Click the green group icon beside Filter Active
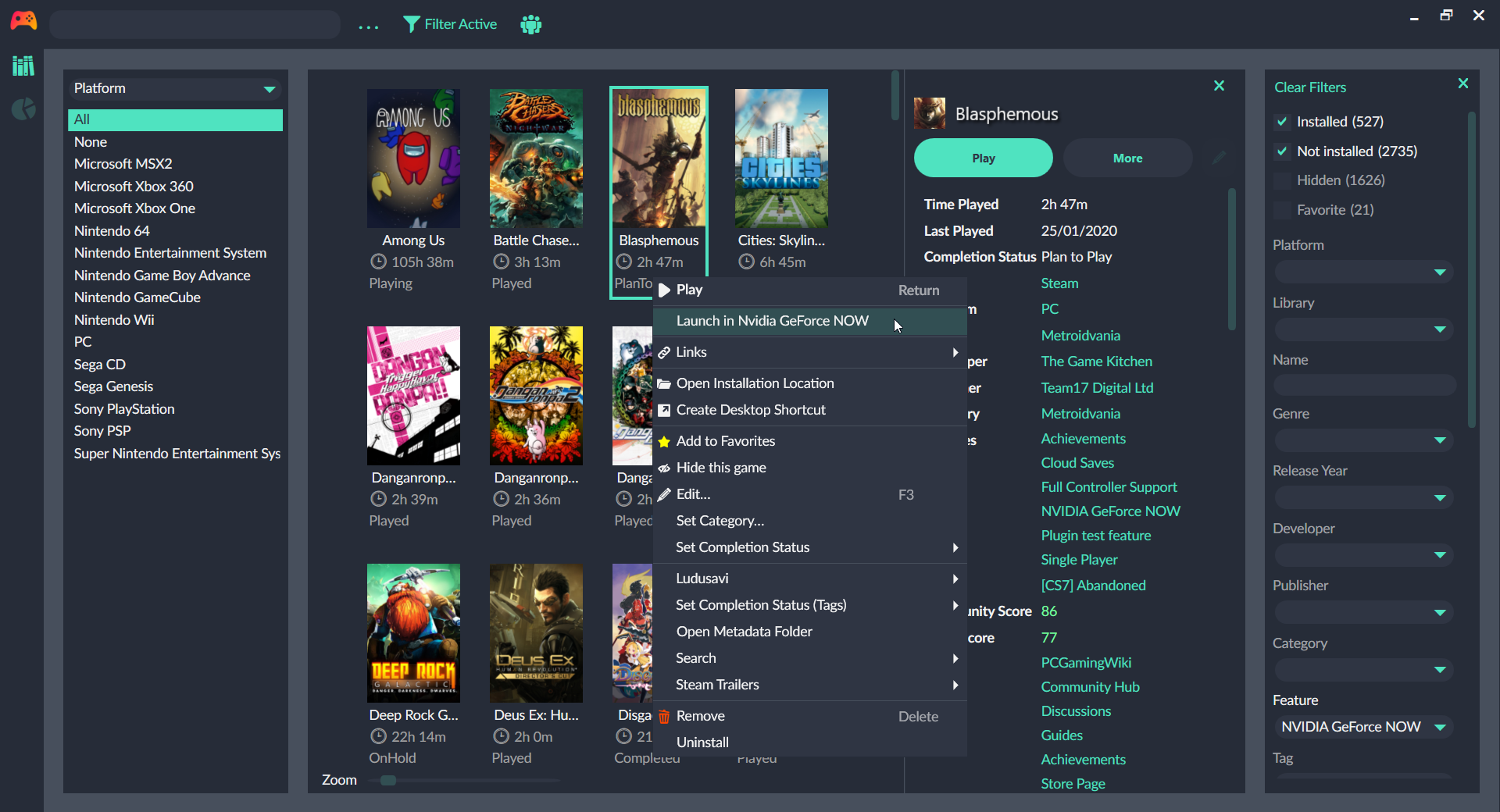 (531, 24)
